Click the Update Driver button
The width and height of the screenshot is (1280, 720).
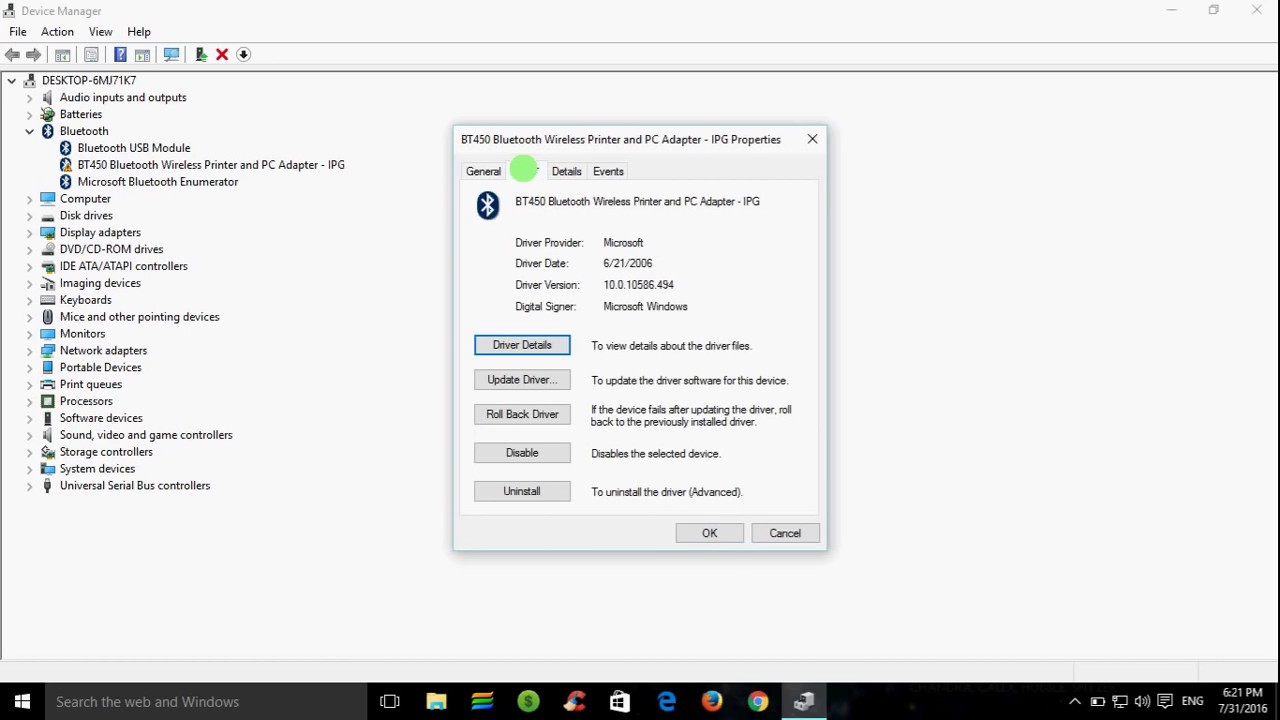(x=522, y=380)
